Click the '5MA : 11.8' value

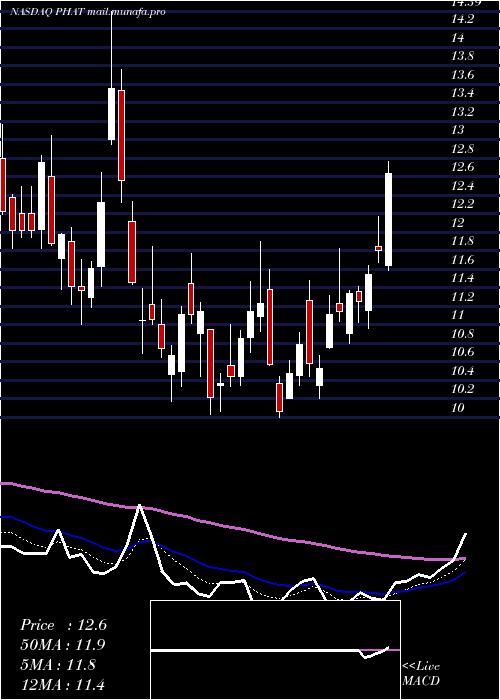tap(58, 665)
